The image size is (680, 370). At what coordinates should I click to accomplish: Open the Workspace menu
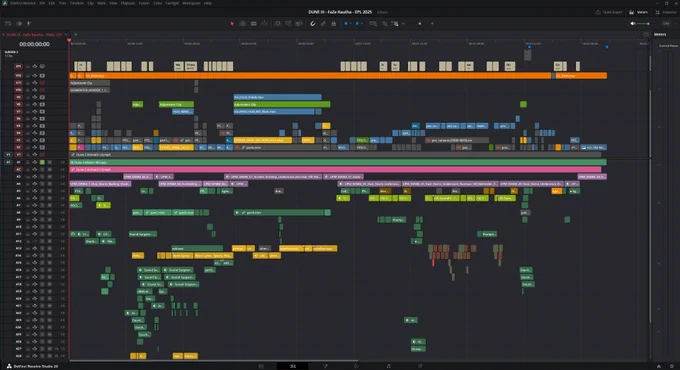(x=191, y=3)
